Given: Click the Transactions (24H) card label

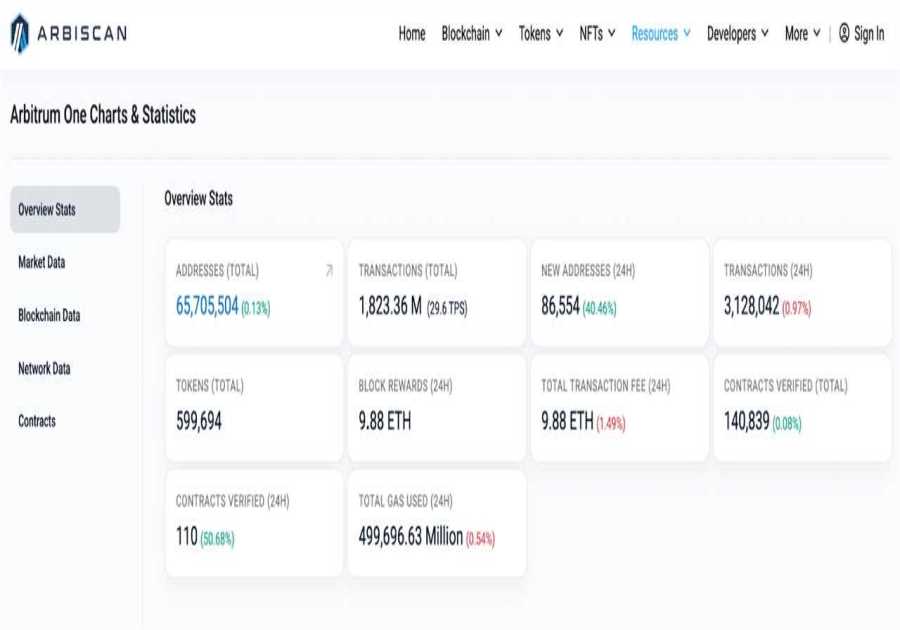Looking at the screenshot, I should click(x=768, y=270).
